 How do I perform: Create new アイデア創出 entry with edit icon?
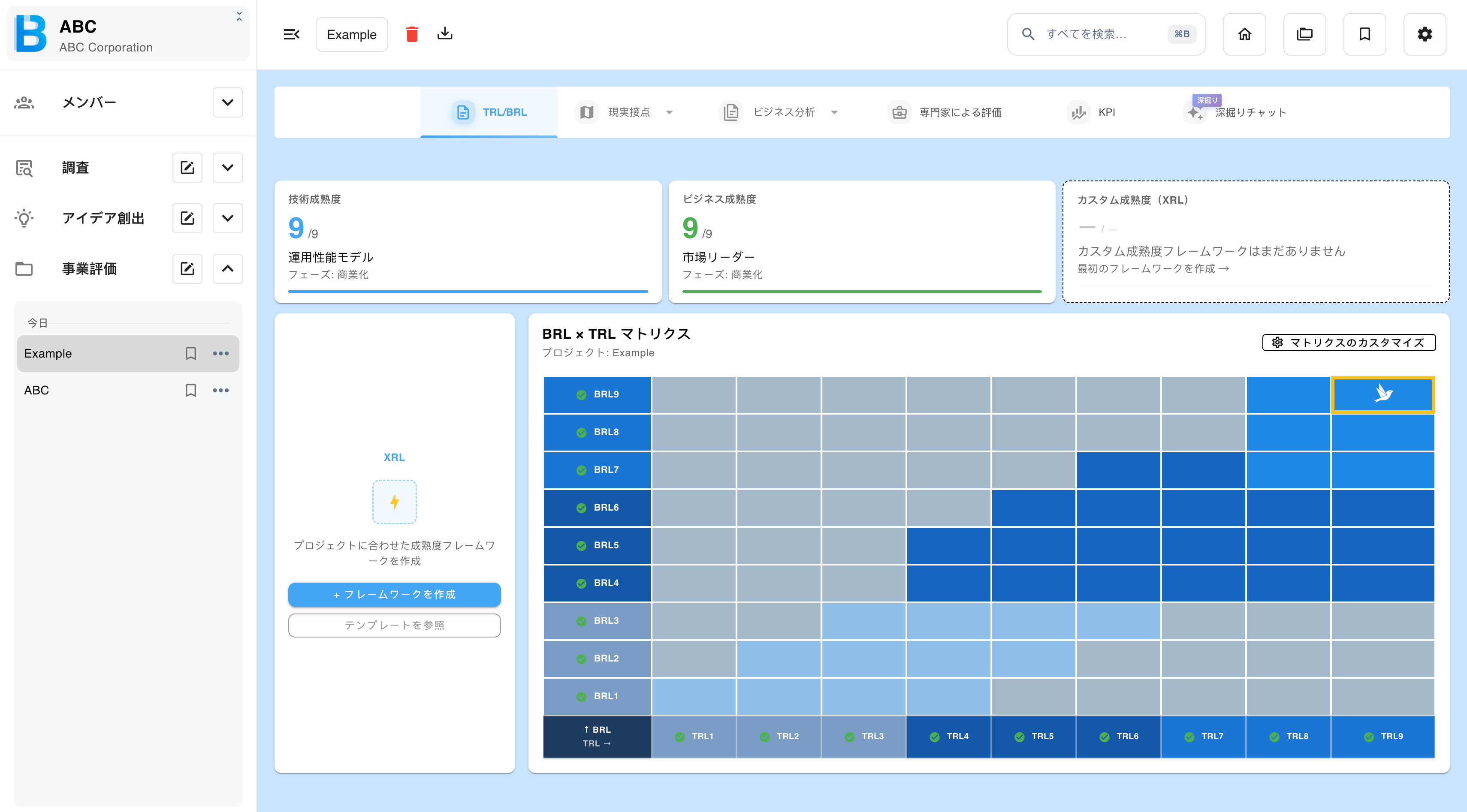(187, 218)
